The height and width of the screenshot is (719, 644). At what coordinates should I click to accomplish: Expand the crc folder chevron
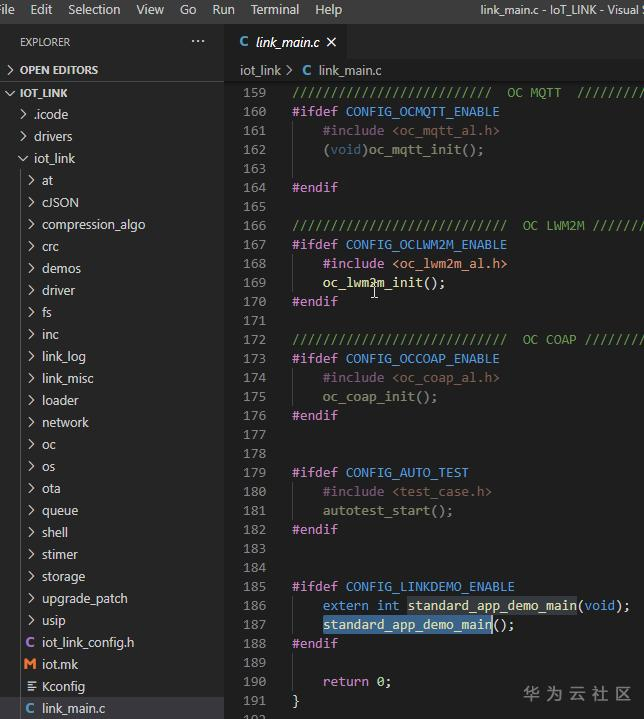[31, 246]
